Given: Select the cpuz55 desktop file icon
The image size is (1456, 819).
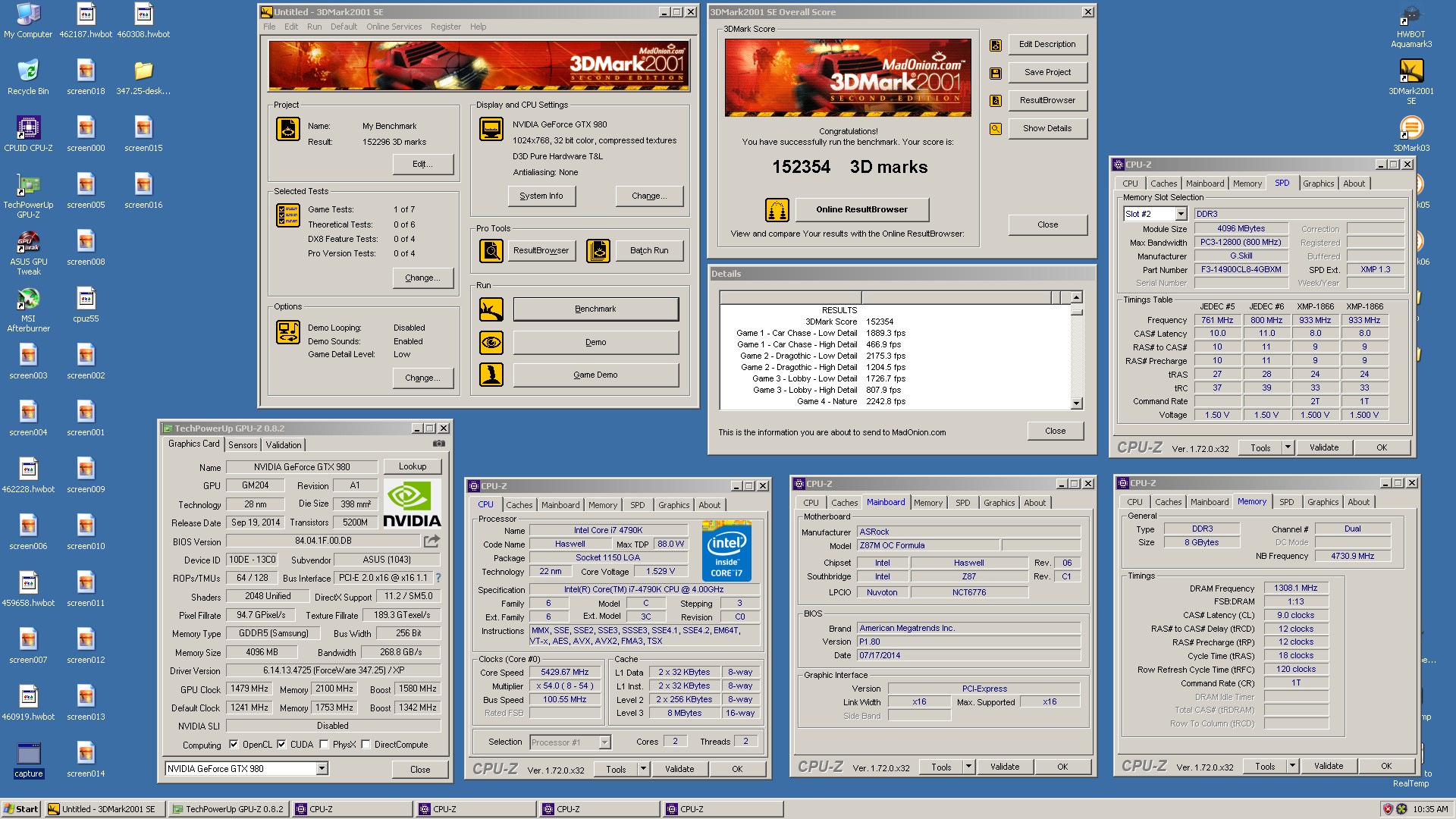Looking at the screenshot, I should pyautogui.click(x=86, y=305).
